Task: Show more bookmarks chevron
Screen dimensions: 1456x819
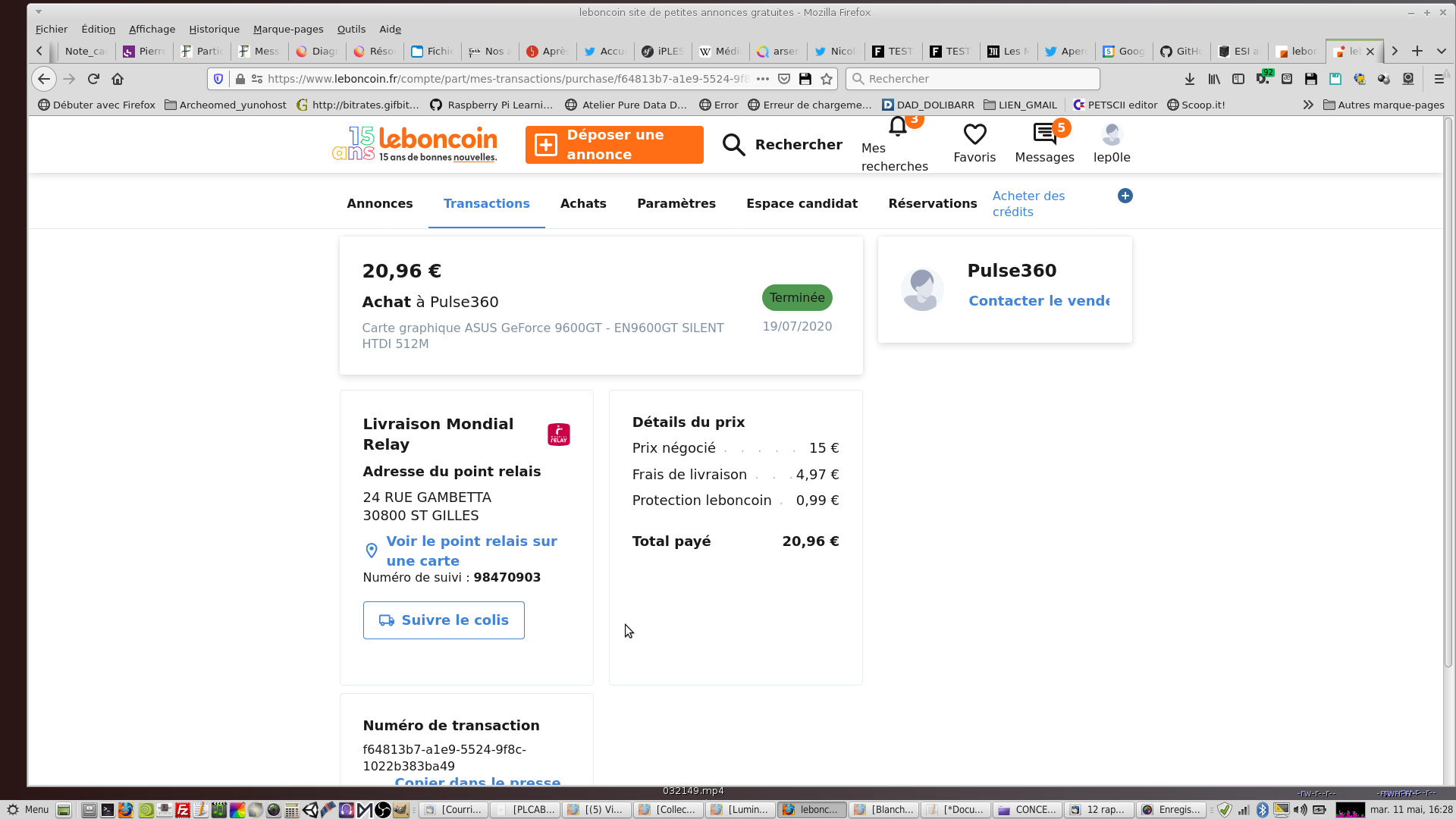Action: [x=1308, y=105]
